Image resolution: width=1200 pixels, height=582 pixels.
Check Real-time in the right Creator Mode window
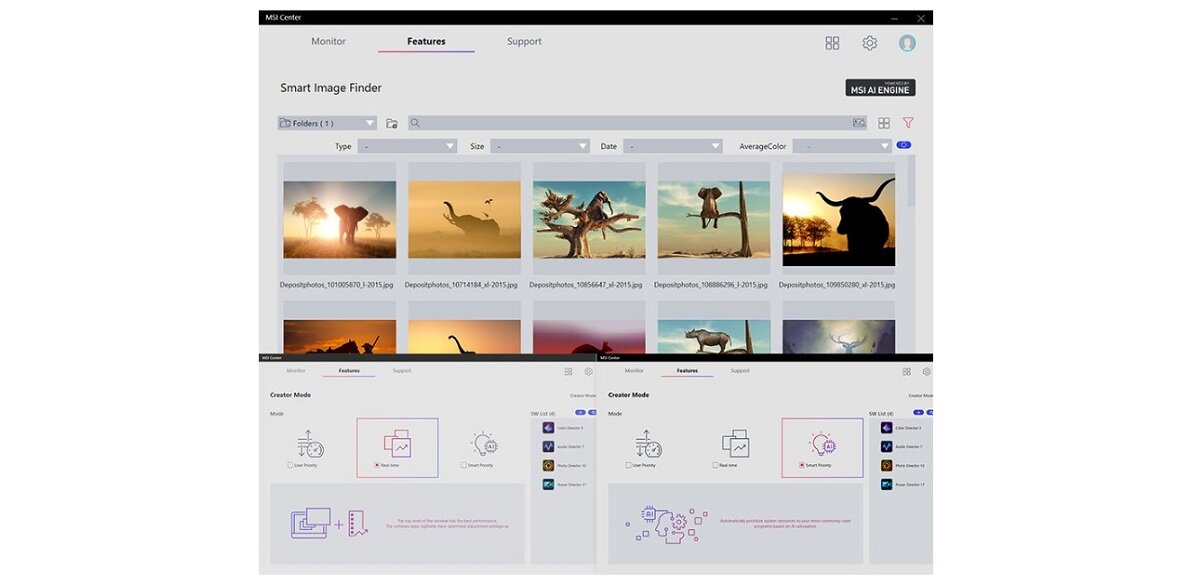716,465
